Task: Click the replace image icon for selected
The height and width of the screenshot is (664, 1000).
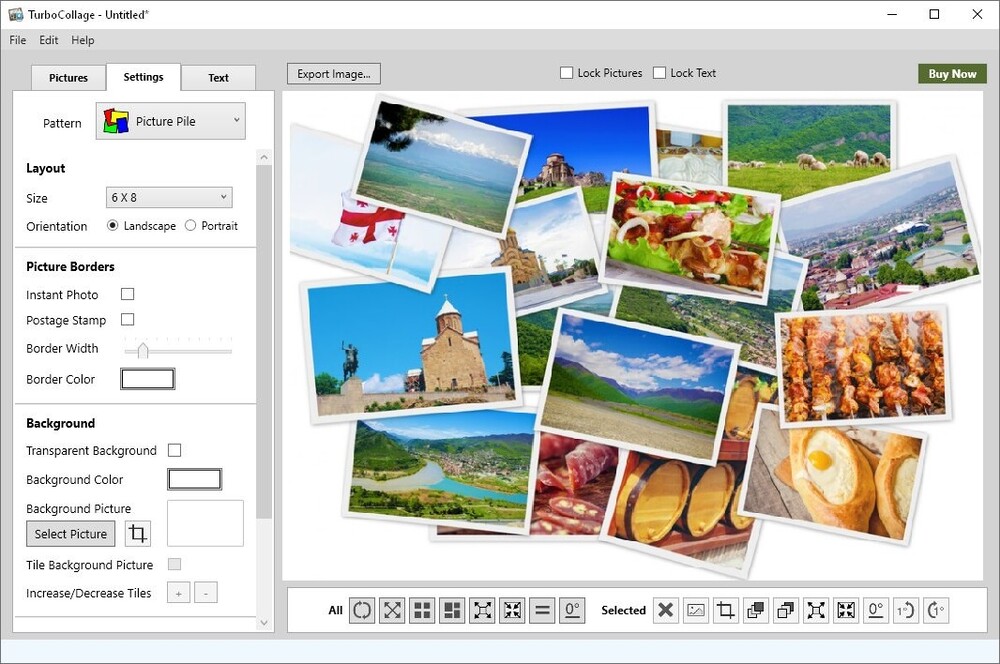Action: click(x=696, y=610)
